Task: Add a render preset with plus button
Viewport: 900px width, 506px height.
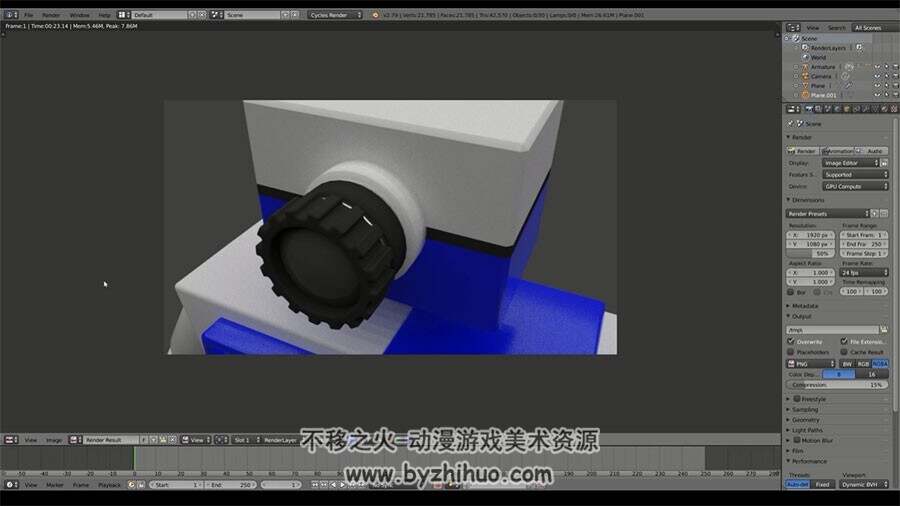Action: (x=875, y=213)
